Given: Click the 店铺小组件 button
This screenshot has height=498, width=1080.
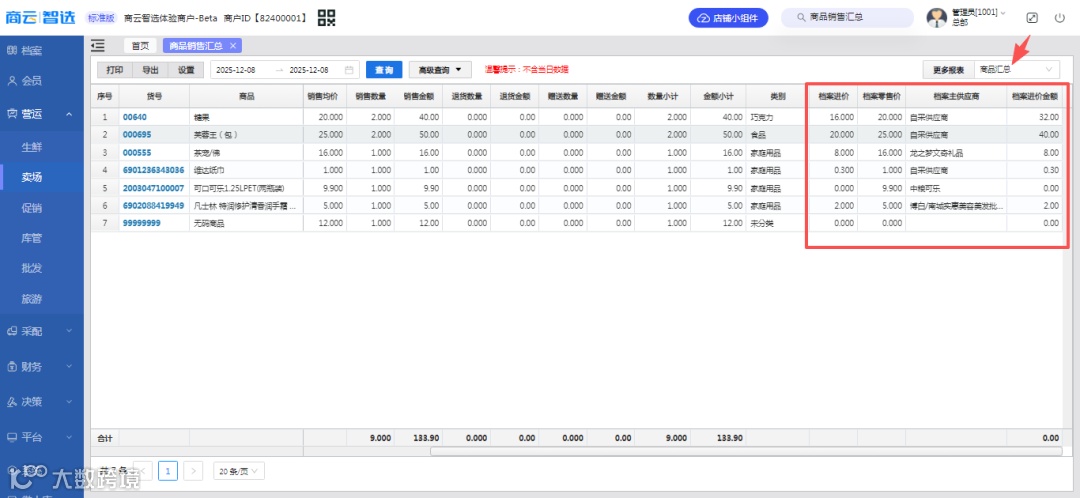Looking at the screenshot, I should click(728, 18).
